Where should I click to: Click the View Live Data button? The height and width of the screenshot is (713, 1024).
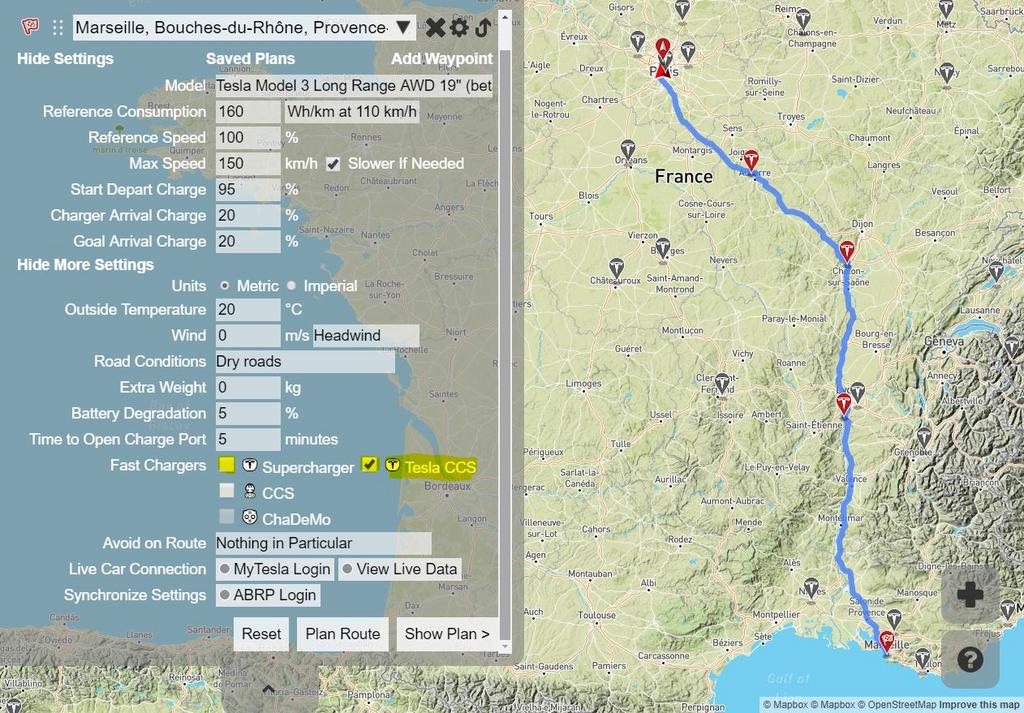coord(400,569)
